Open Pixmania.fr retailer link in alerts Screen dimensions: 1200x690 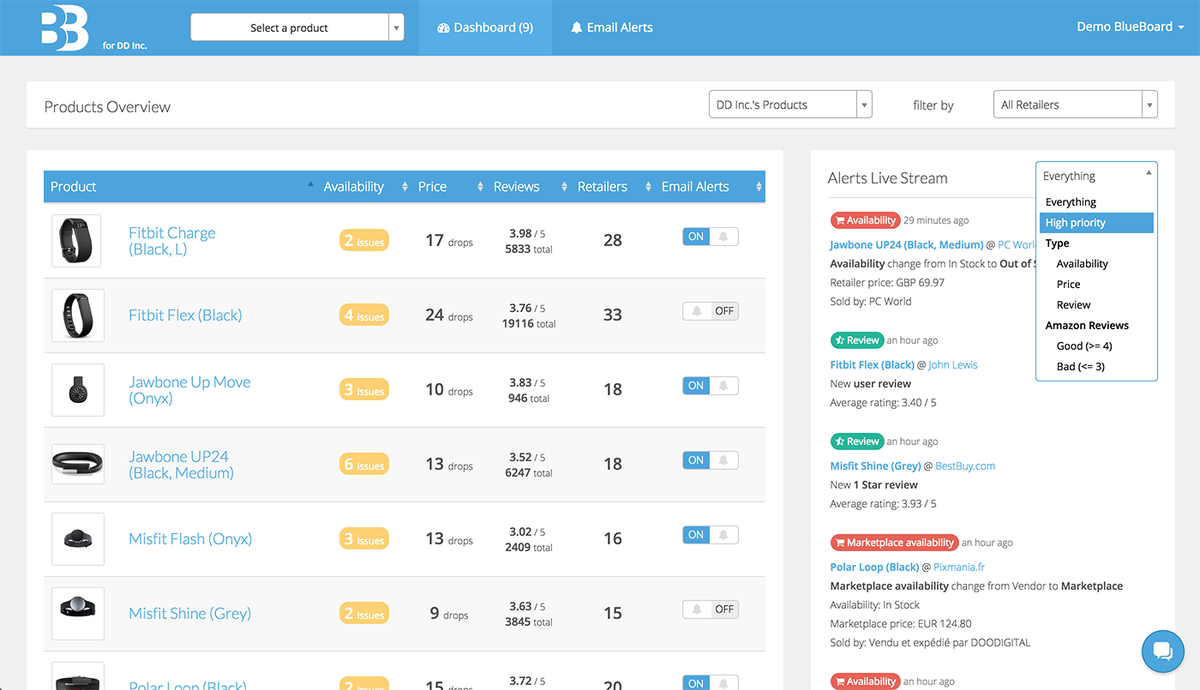point(961,567)
